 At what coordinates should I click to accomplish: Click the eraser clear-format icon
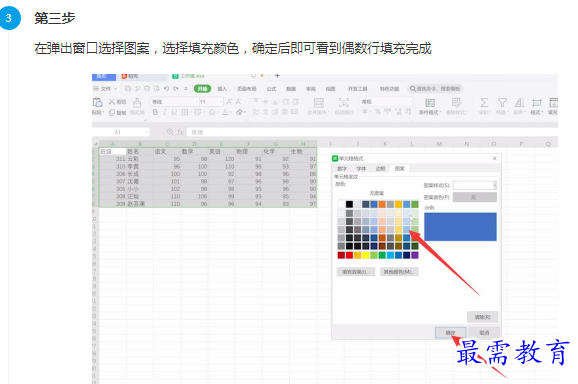tap(240, 112)
